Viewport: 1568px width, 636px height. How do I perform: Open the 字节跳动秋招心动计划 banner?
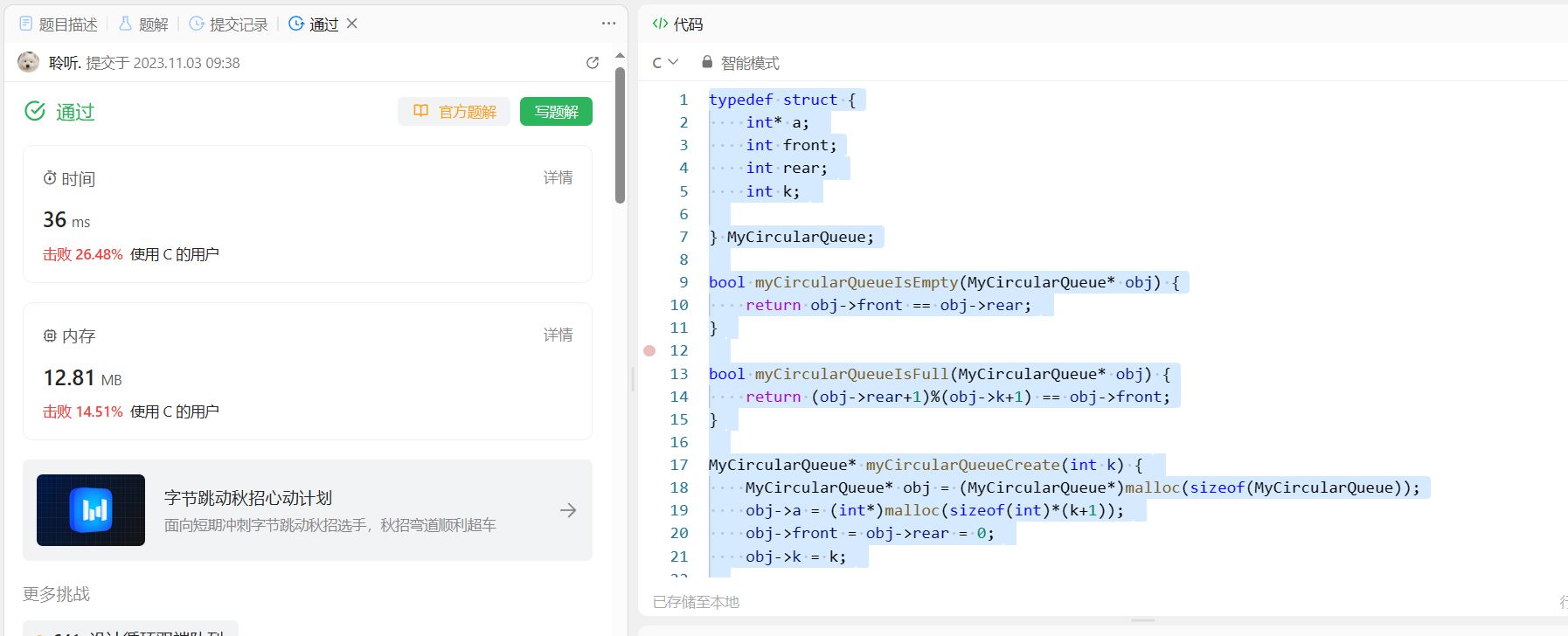tap(308, 510)
